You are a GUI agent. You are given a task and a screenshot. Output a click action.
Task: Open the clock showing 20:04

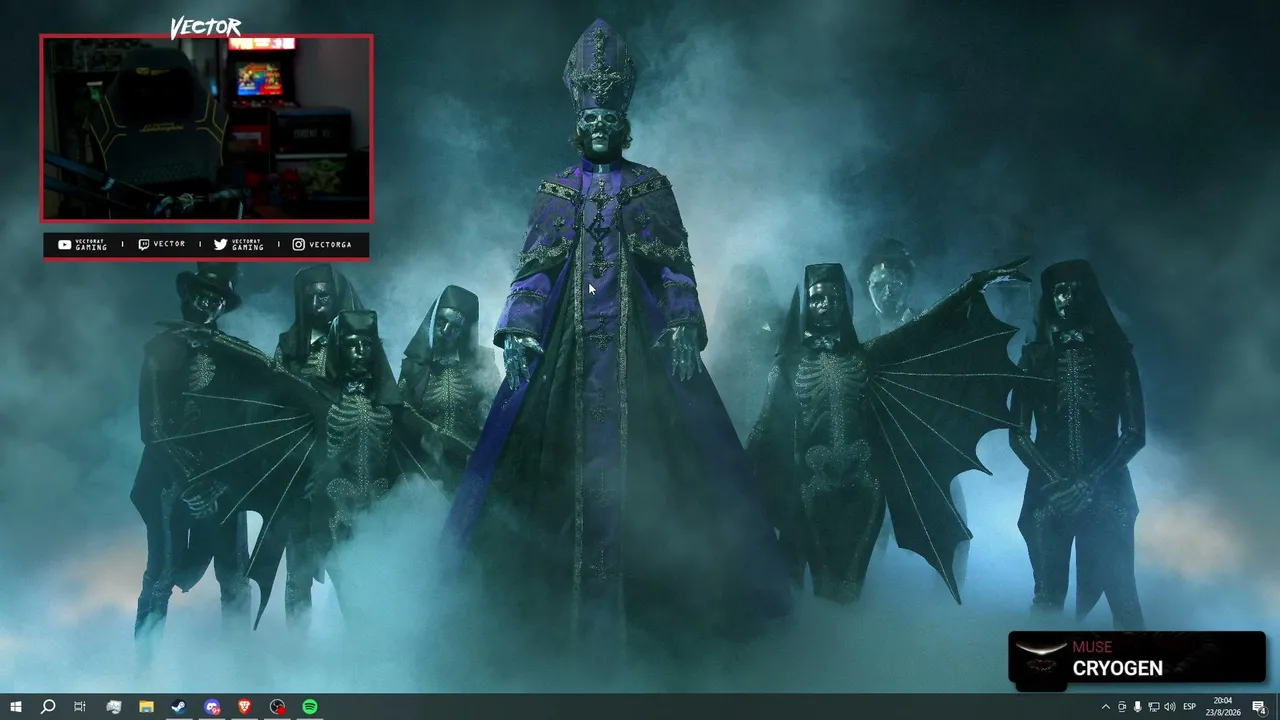(1223, 707)
